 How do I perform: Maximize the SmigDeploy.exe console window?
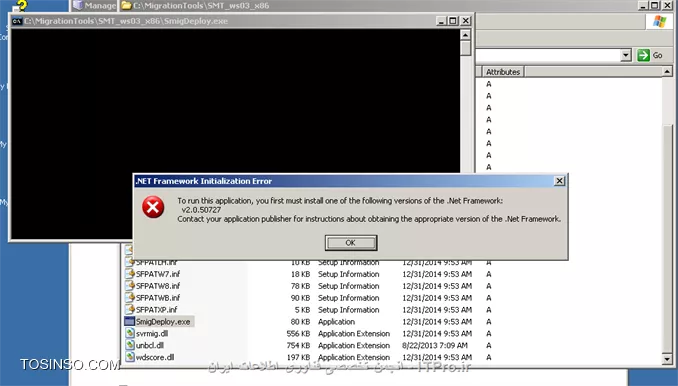click(453, 21)
